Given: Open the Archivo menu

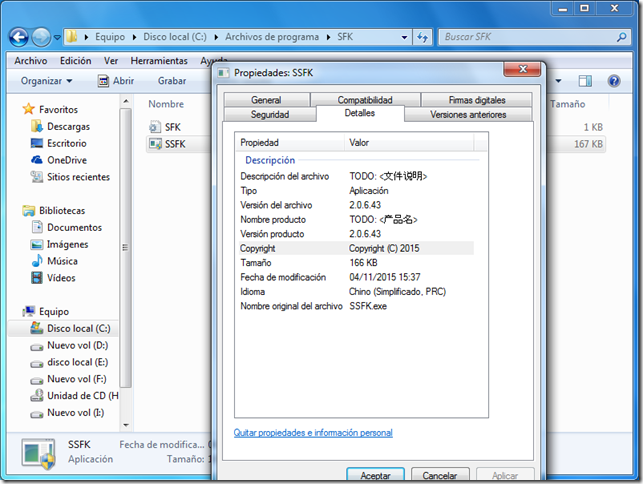Looking at the screenshot, I should [31, 61].
